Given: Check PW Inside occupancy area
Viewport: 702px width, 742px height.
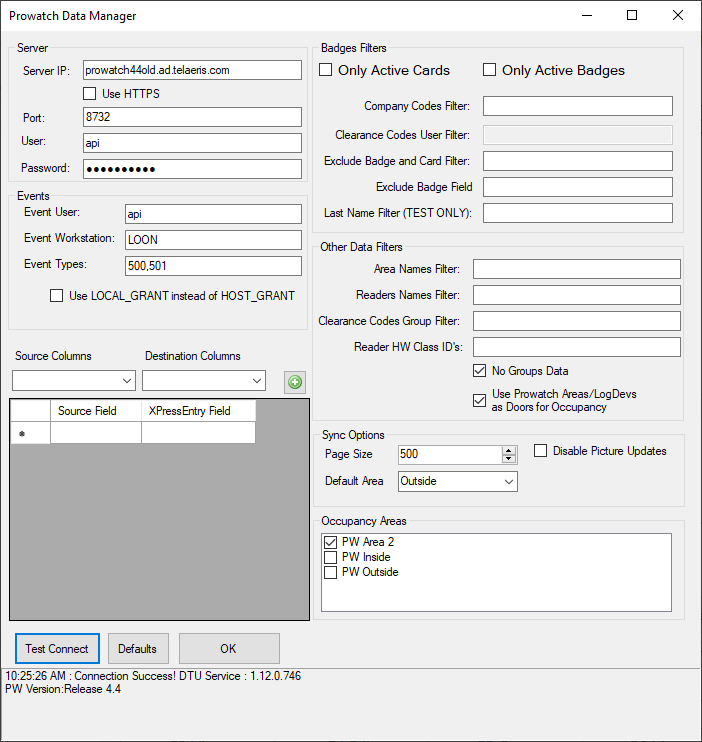Looking at the screenshot, I should pos(331,557).
